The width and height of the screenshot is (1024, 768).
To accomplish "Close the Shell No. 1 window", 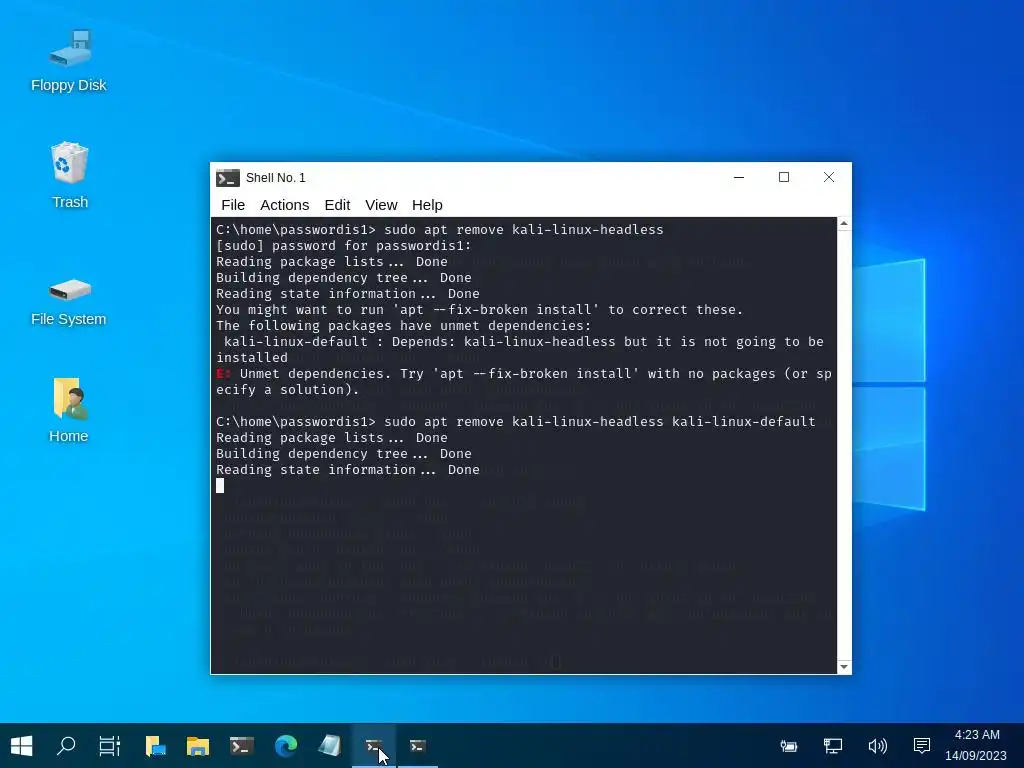I will (x=829, y=177).
